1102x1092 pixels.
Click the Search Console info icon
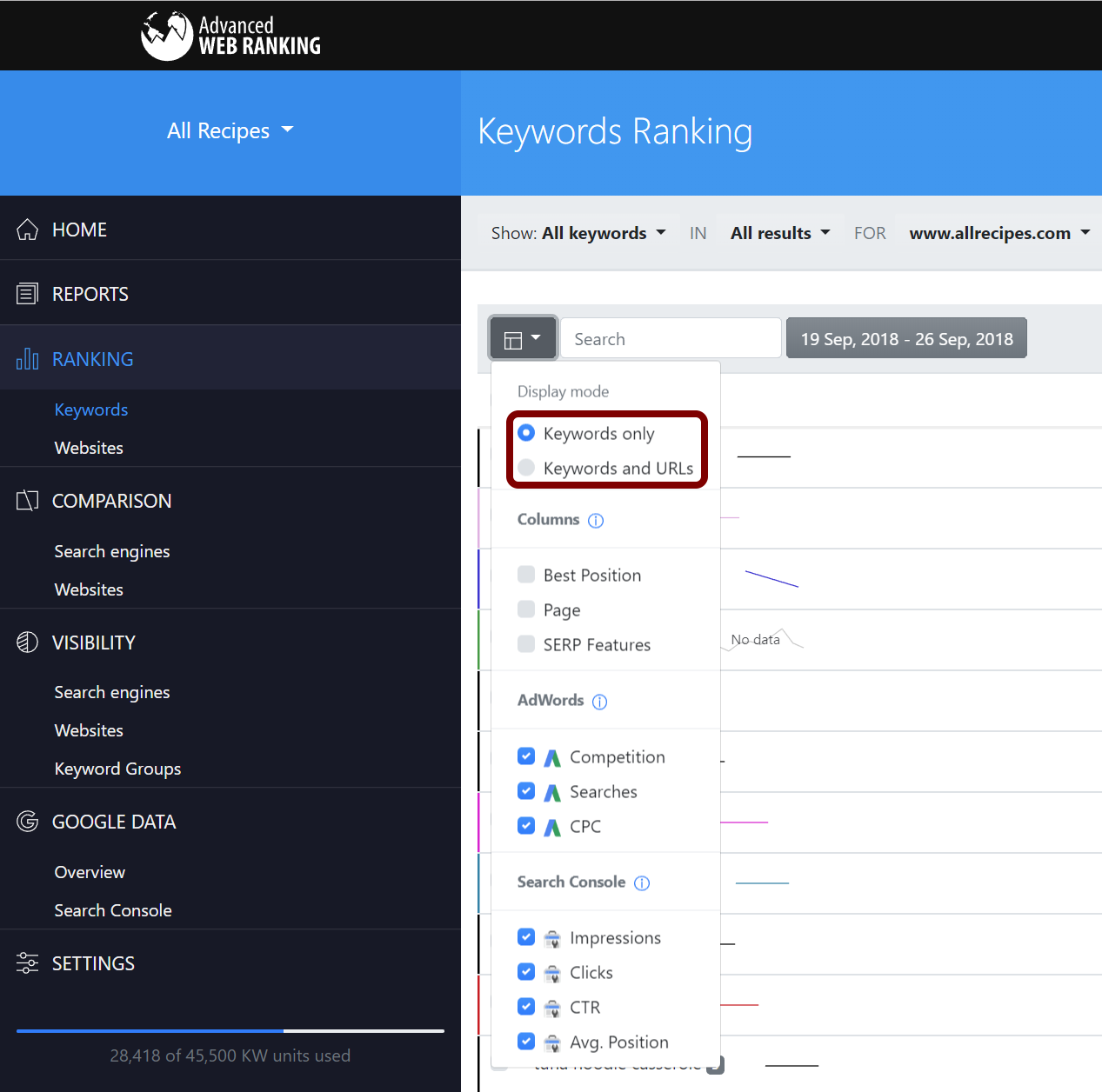642,883
